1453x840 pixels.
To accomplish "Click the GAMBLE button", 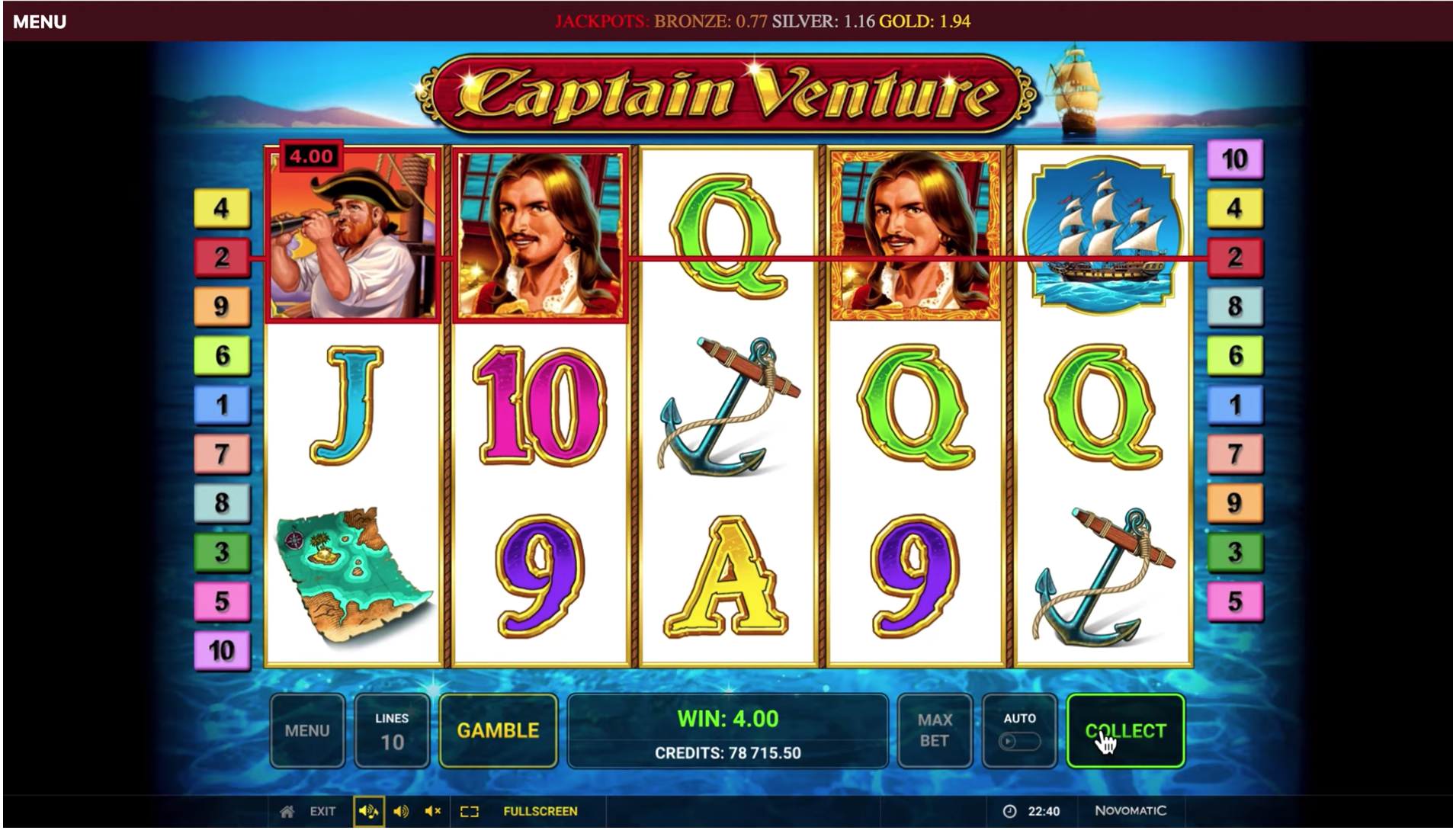I will (498, 730).
